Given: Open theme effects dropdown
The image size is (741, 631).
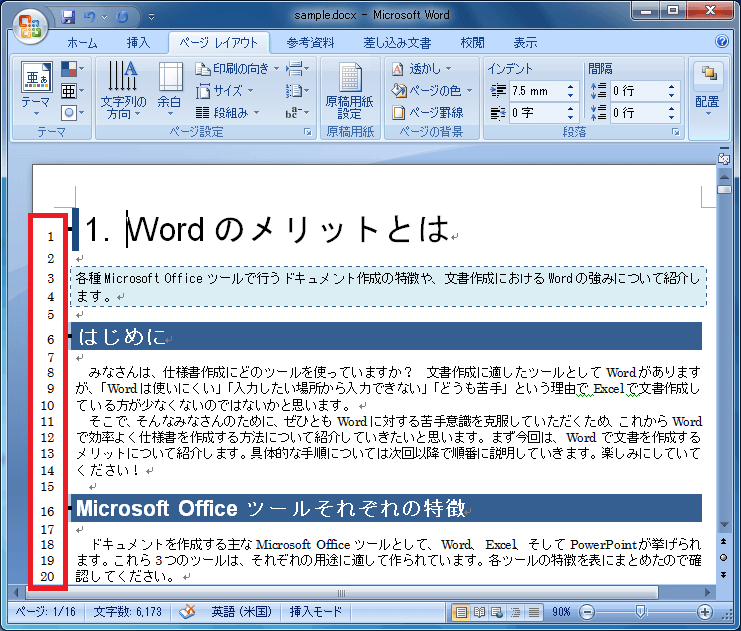Looking at the screenshot, I should pyautogui.click(x=72, y=112).
